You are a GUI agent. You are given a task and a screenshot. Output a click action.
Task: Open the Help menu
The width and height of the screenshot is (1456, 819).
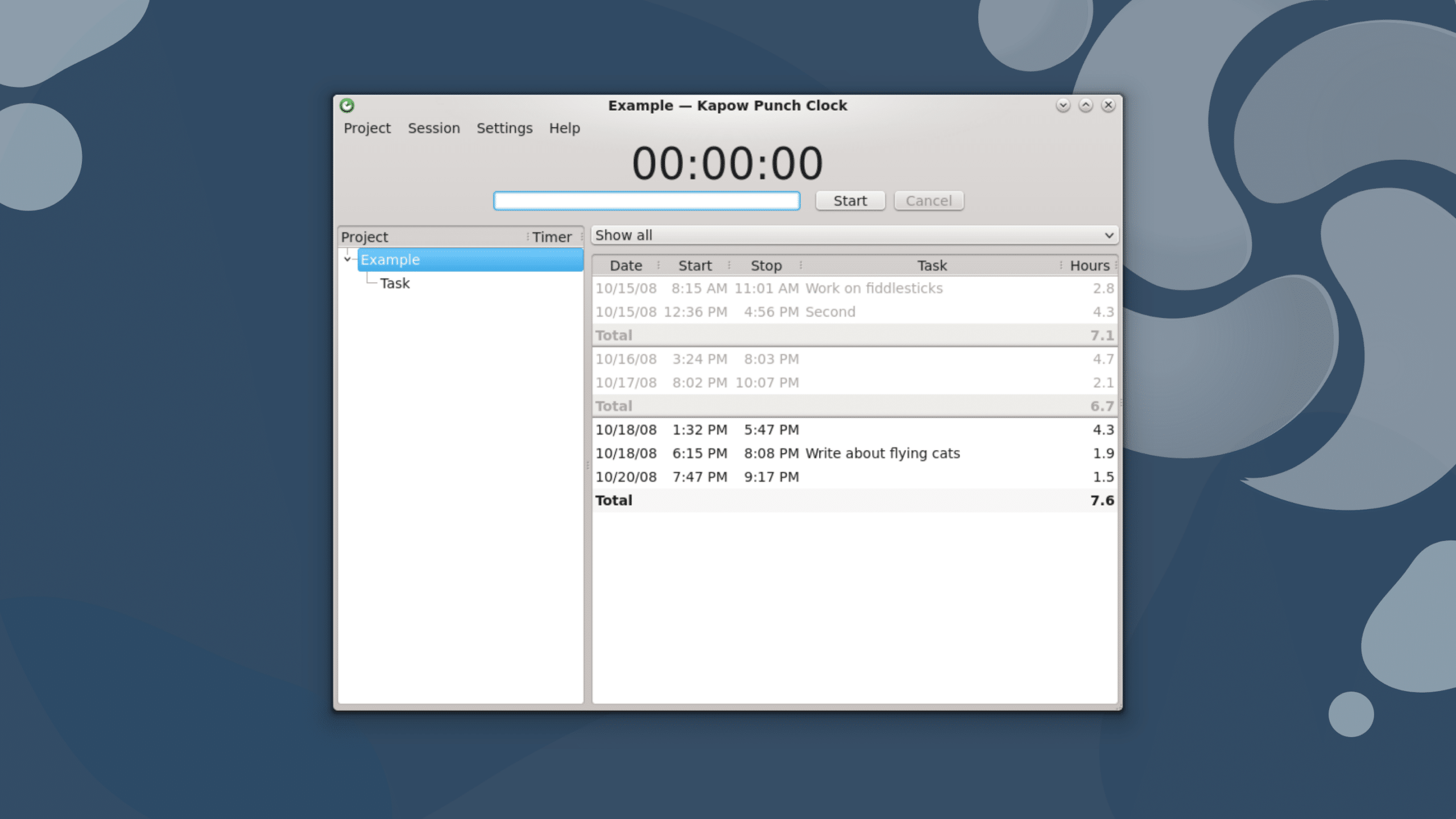point(564,129)
